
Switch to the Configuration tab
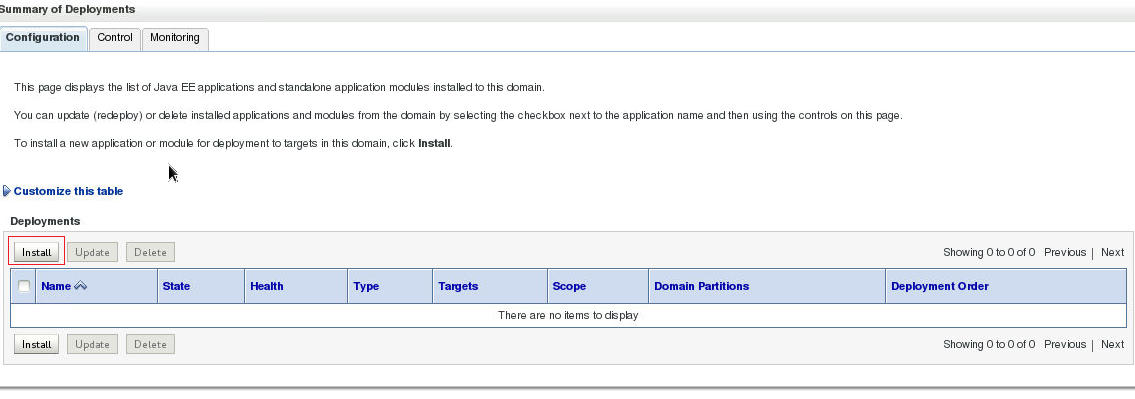pyautogui.click(x=43, y=38)
